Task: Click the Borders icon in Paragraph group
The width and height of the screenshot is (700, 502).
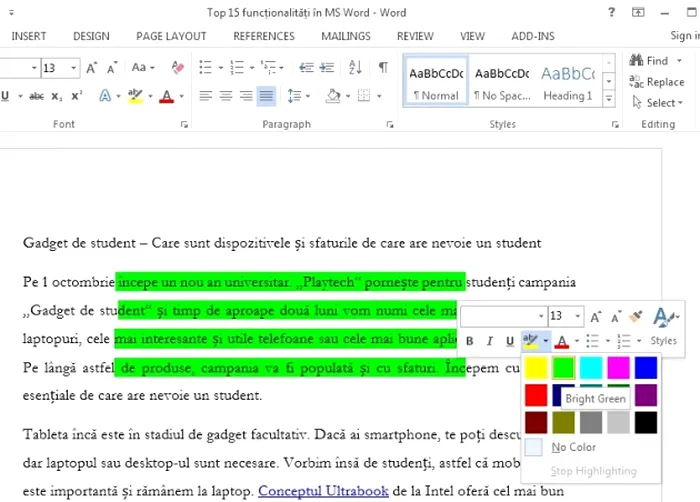Action: pyautogui.click(x=364, y=96)
